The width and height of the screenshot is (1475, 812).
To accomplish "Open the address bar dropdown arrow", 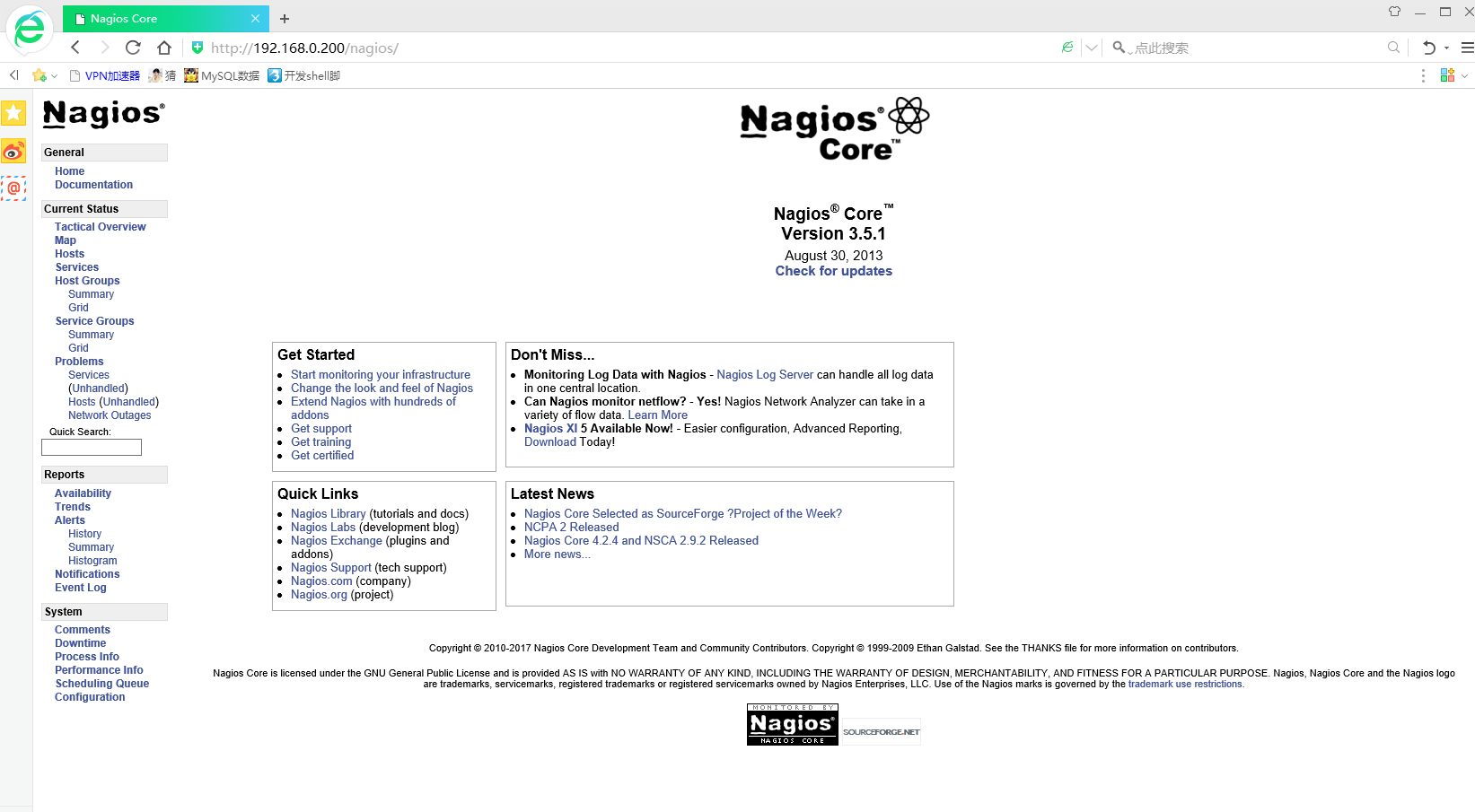I will pyautogui.click(x=1091, y=48).
